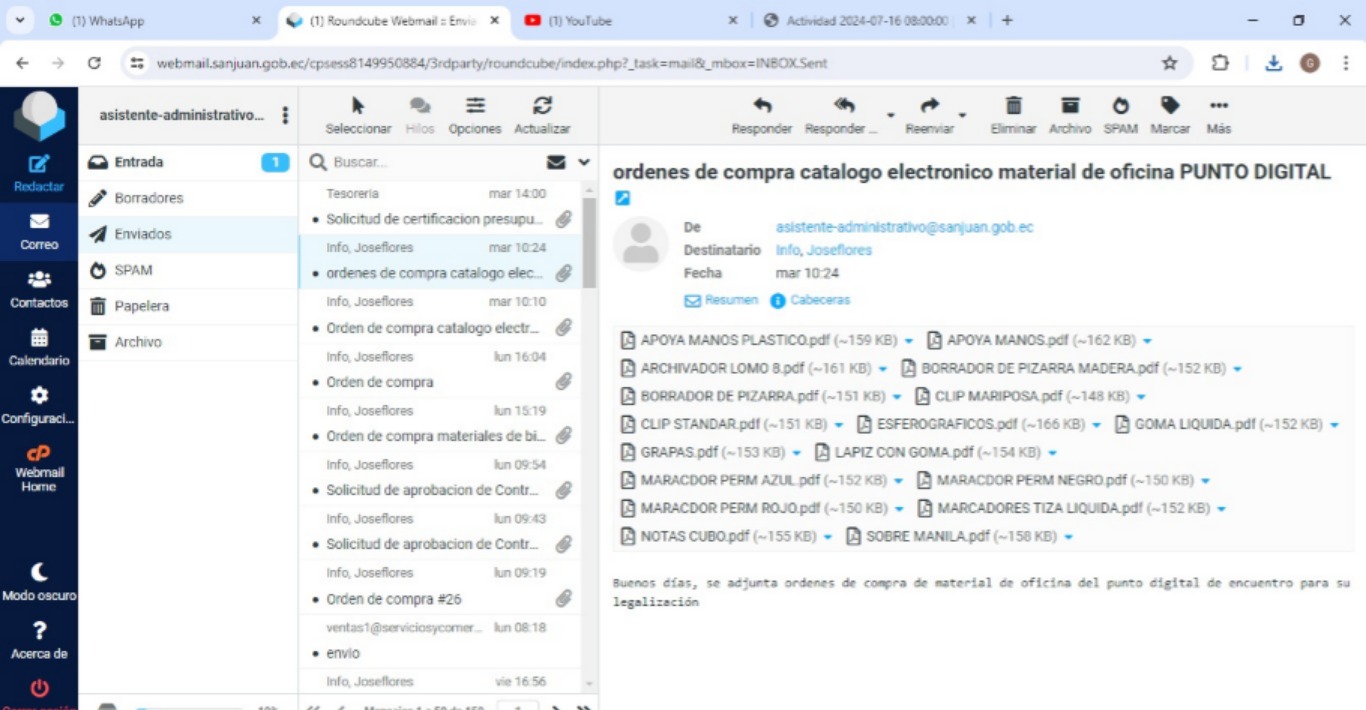Open the ESFEROGRAFICOS.pdf attachment
1366x710 pixels.
tap(946, 424)
